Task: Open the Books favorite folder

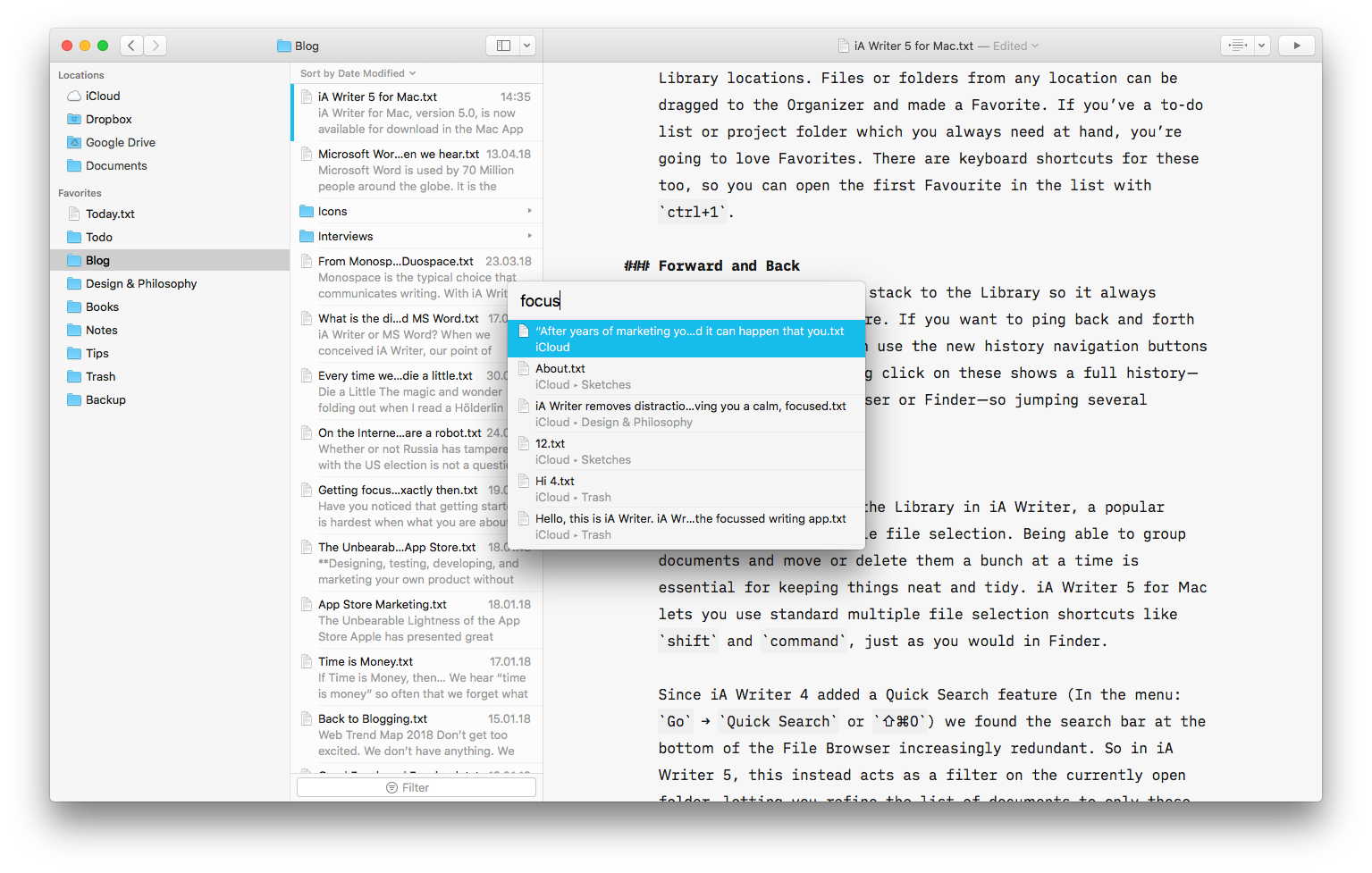Action: (x=170, y=306)
